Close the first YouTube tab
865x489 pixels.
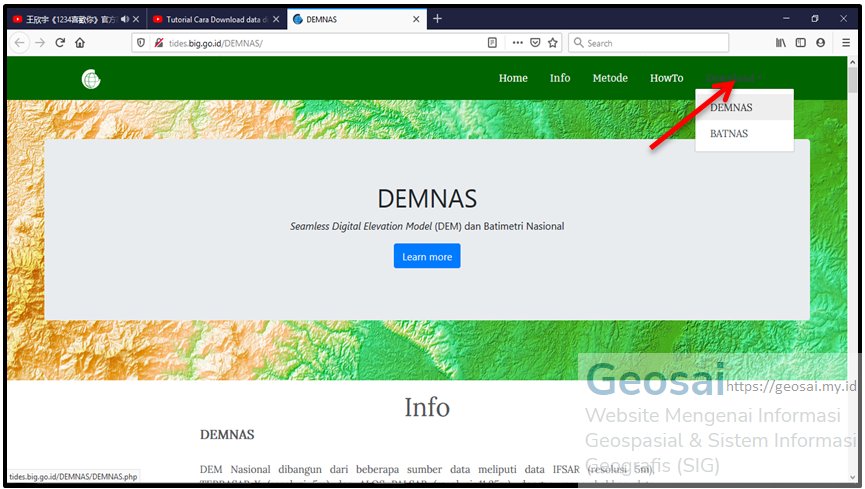(136, 19)
